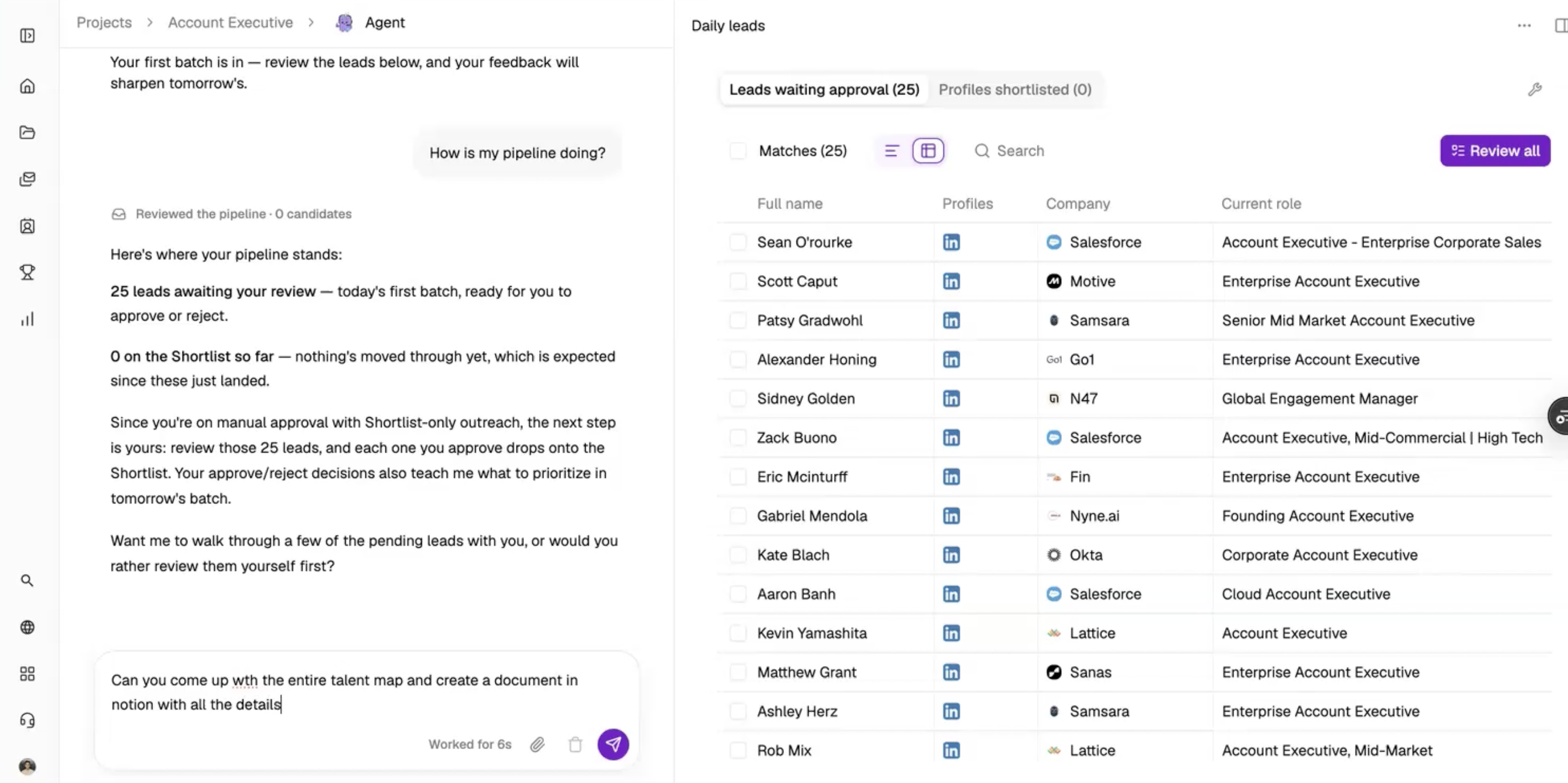This screenshot has height=783, width=1568.
Task: Open Matthew Grant's LinkedIn profile
Action: [951, 672]
